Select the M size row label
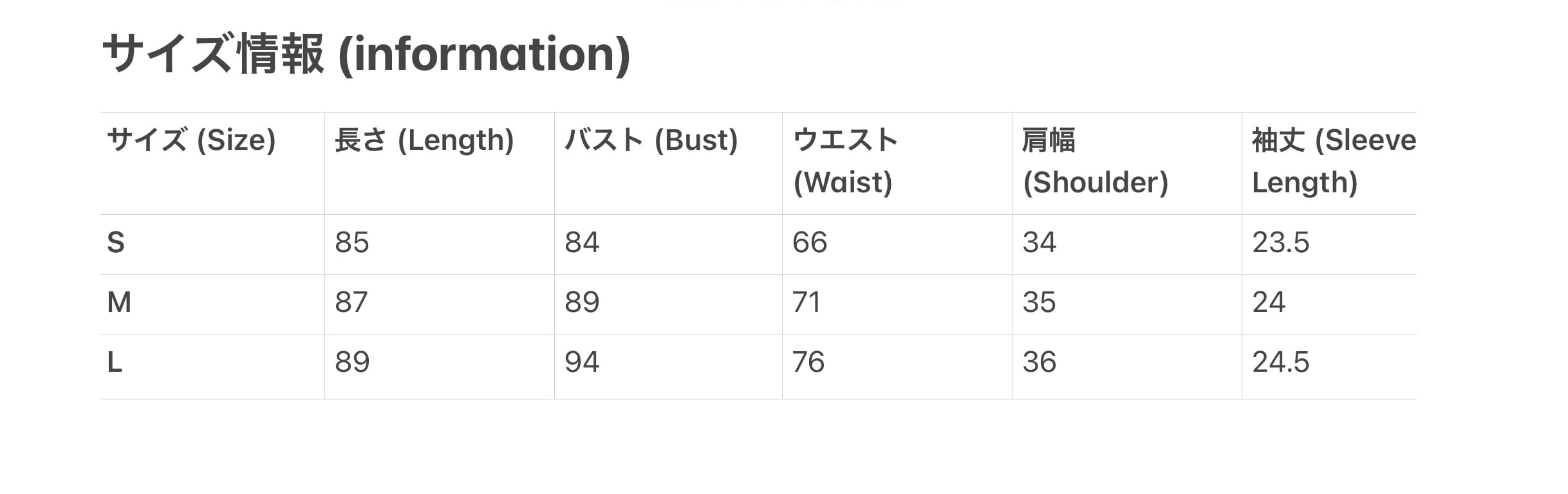This screenshot has width=1568, height=494. point(119,302)
